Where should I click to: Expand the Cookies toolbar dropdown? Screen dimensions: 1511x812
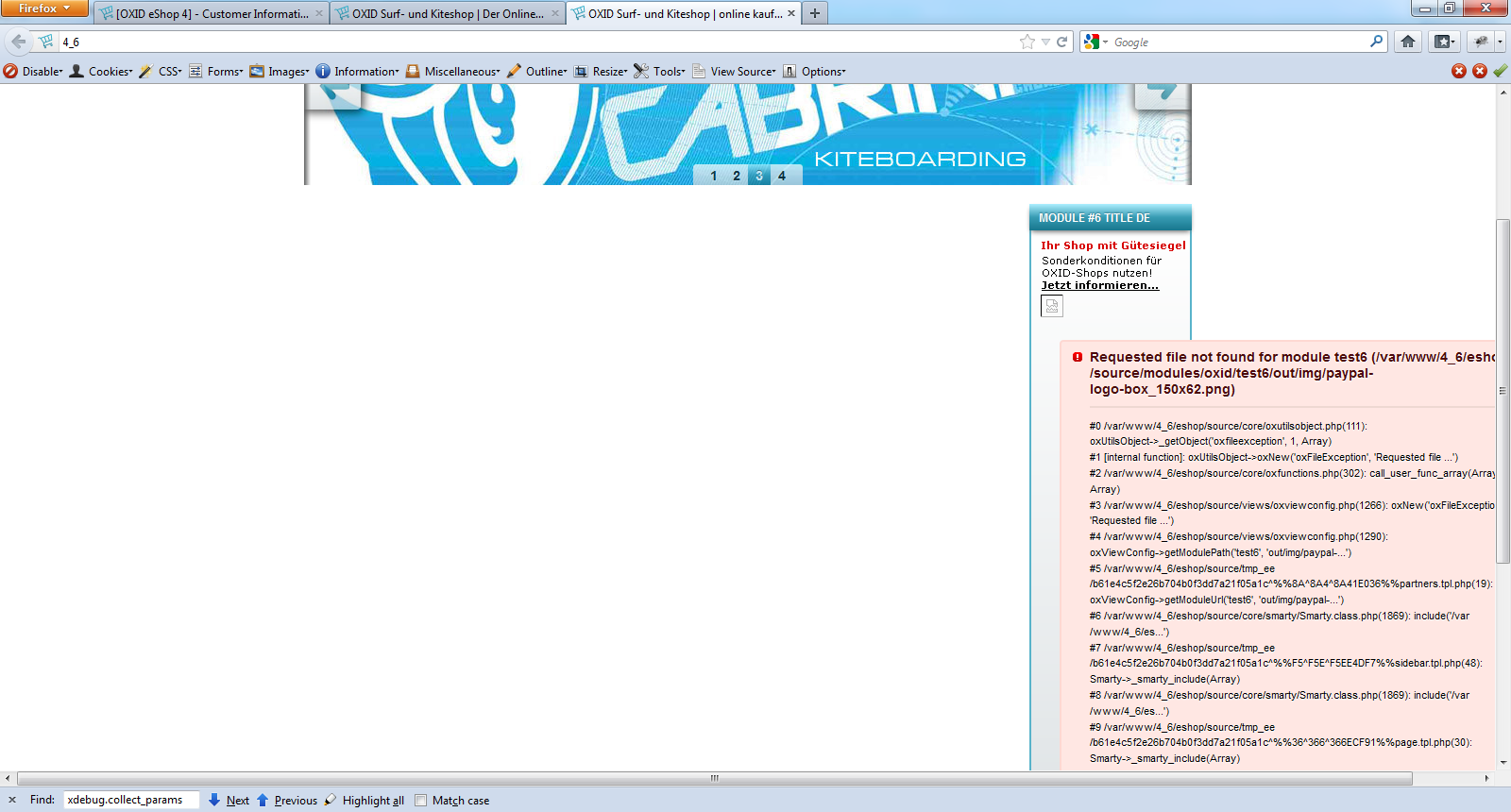point(102,72)
